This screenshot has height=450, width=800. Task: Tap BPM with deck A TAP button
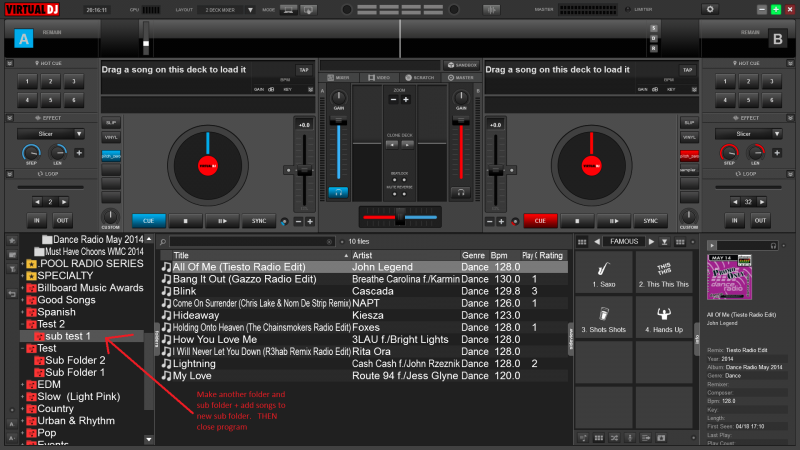pyautogui.click(x=304, y=70)
